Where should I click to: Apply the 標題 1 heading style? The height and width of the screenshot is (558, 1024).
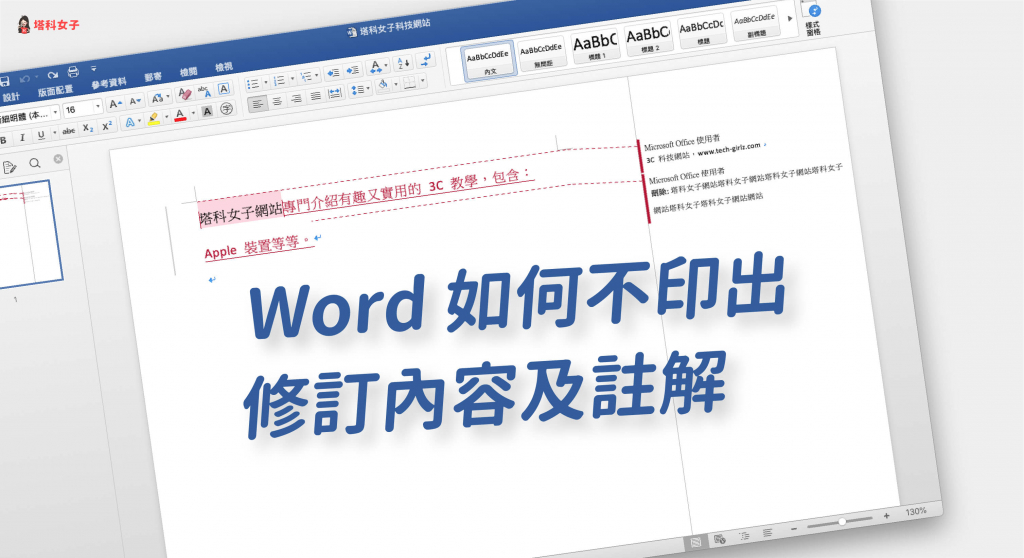[594, 45]
